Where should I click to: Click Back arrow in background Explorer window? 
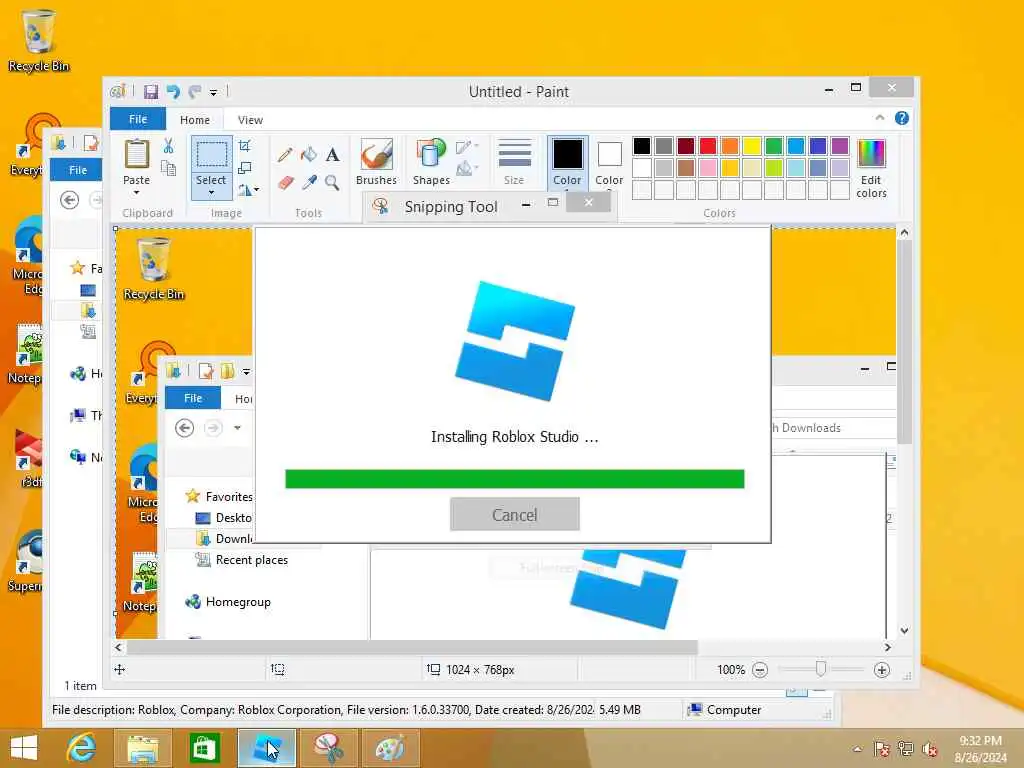(x=70, y=200)
